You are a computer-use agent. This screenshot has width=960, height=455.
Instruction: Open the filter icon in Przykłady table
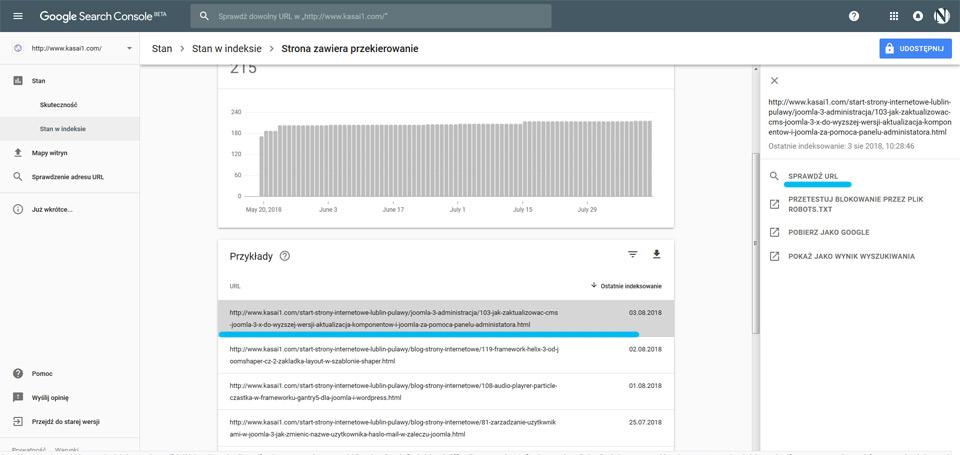point(632,254)
